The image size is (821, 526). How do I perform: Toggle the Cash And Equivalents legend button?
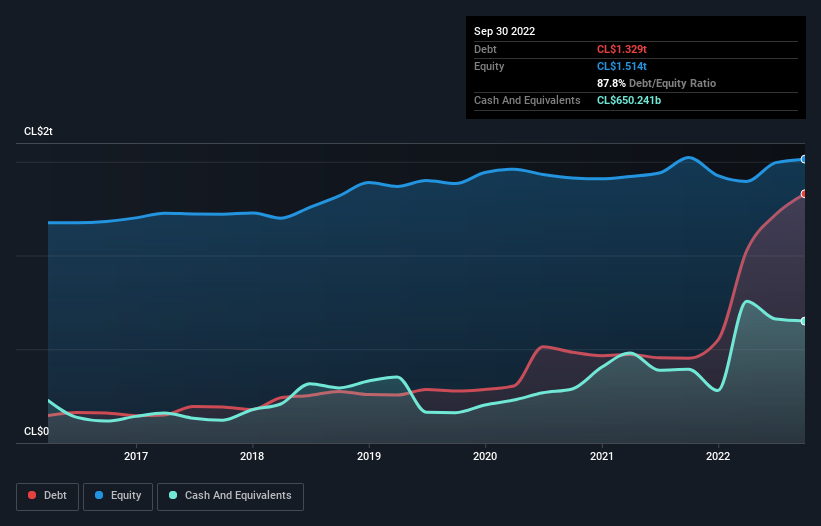pyautogui.click(x=230, y=496)
